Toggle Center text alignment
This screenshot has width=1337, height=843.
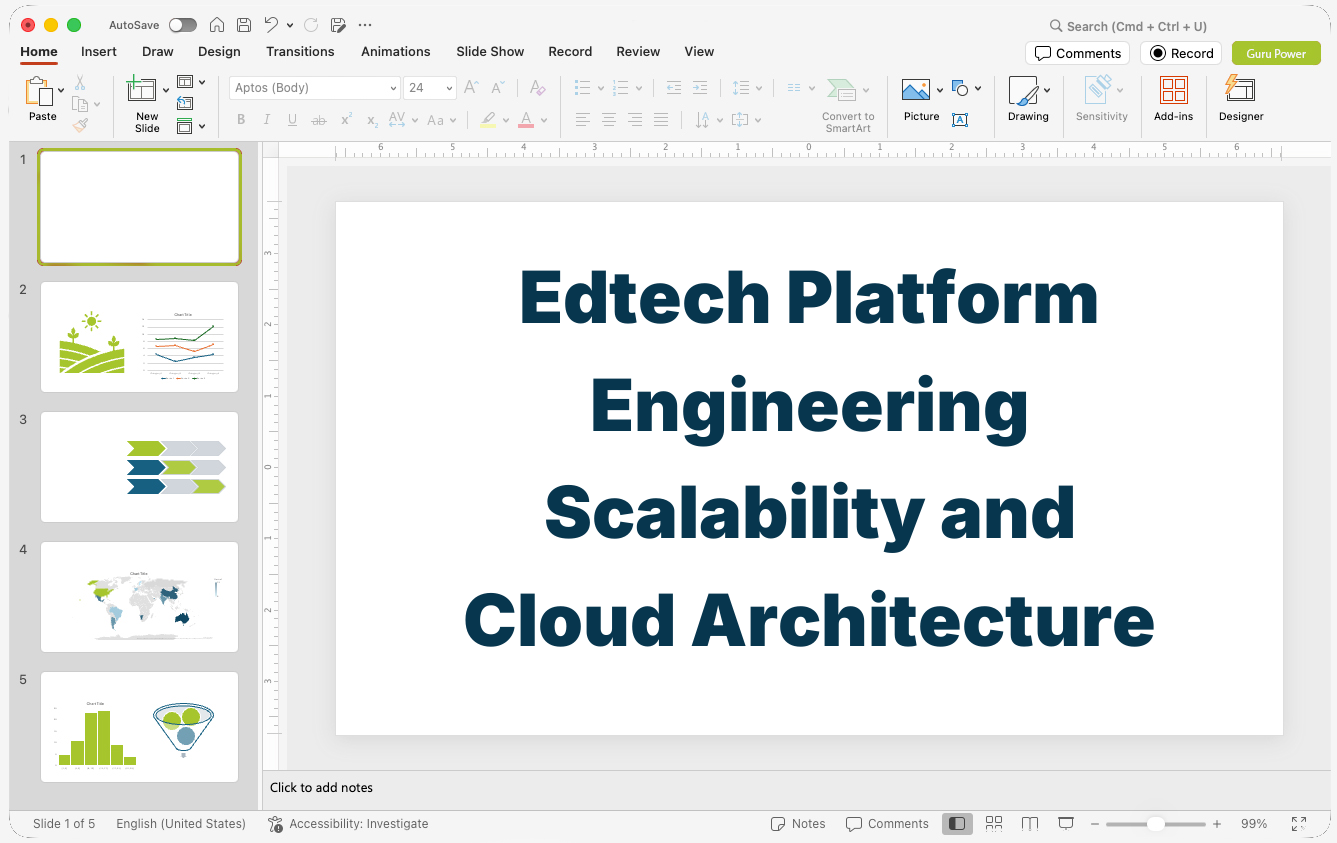click(x=609, y=120)
